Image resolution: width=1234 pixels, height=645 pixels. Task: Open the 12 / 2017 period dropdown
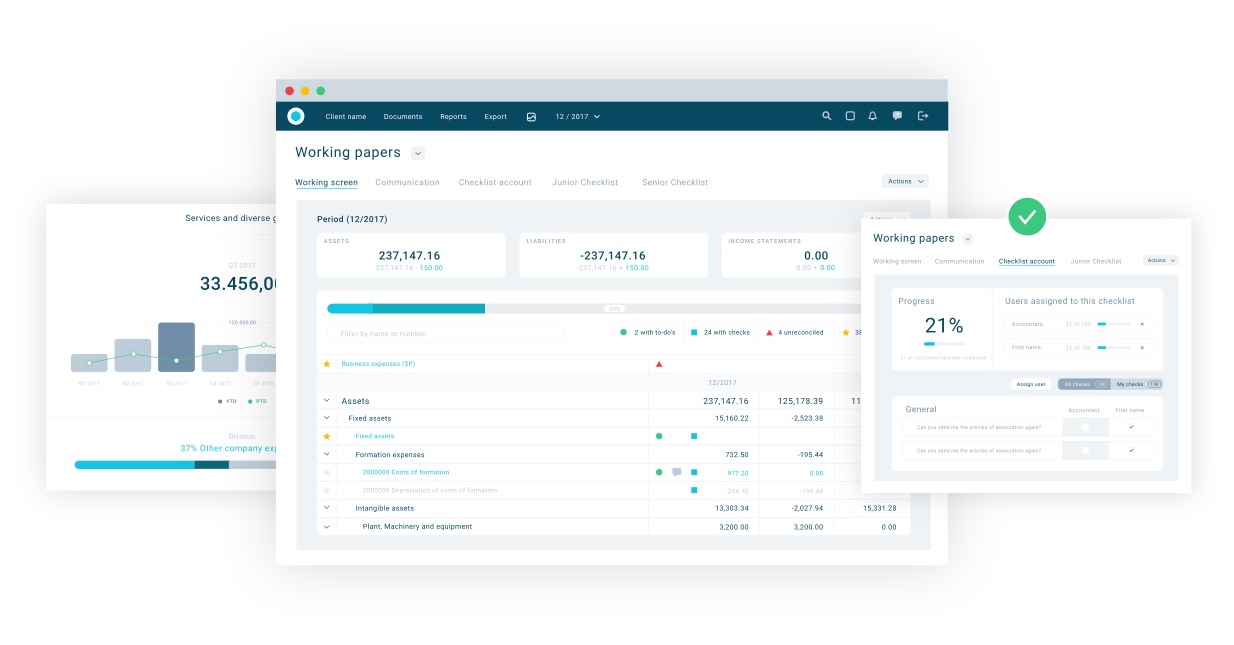(x=577, y=117)
